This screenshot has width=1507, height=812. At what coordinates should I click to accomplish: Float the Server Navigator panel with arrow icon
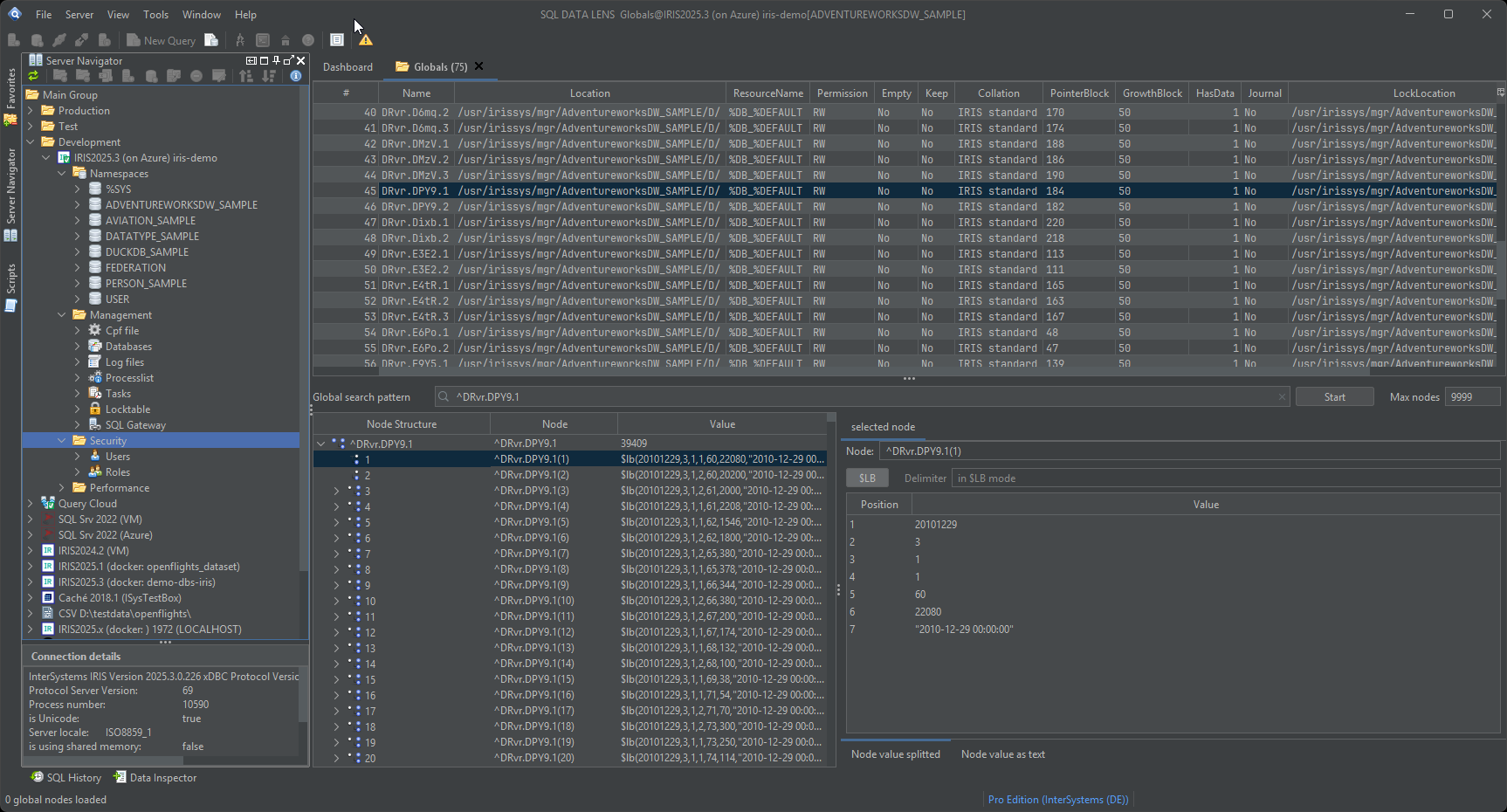tap(288, 60)
